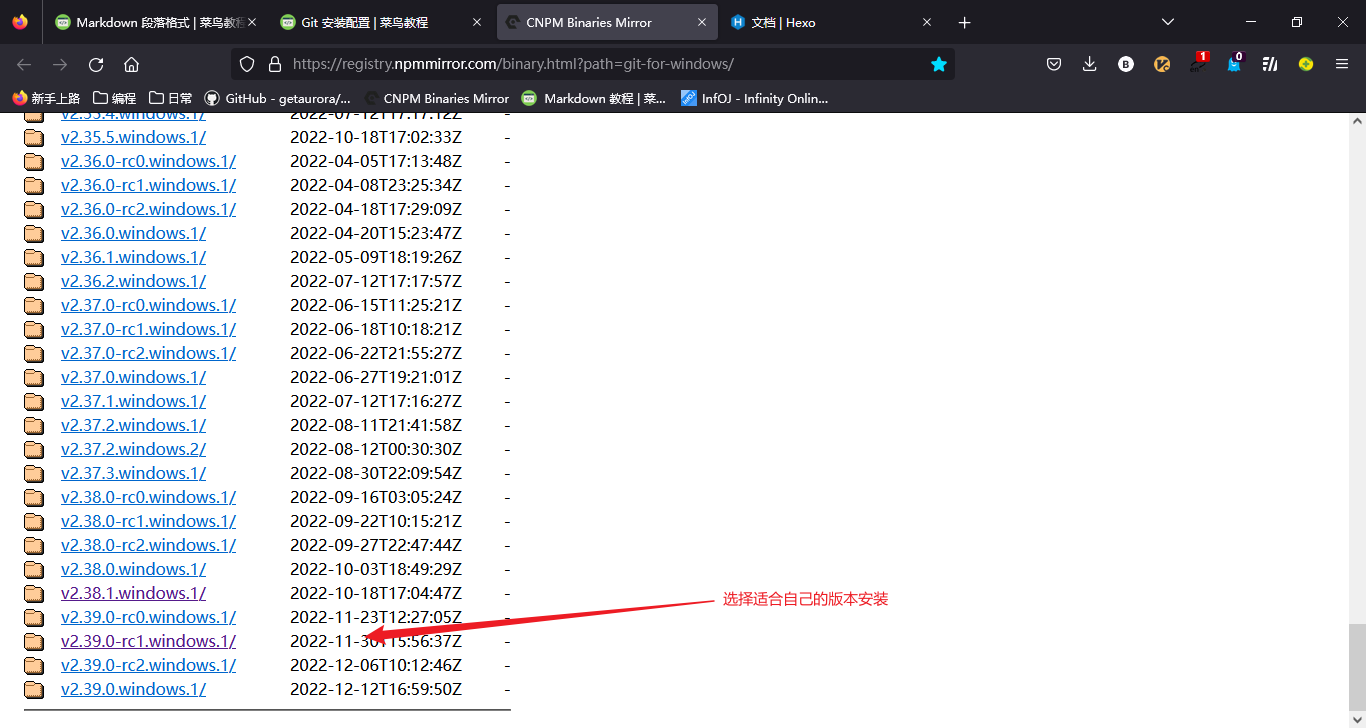Click folder icon beside v2.37.2.windows.1/
The width and height of the screenshot is (1366, 728).
(x=34, y=426)
